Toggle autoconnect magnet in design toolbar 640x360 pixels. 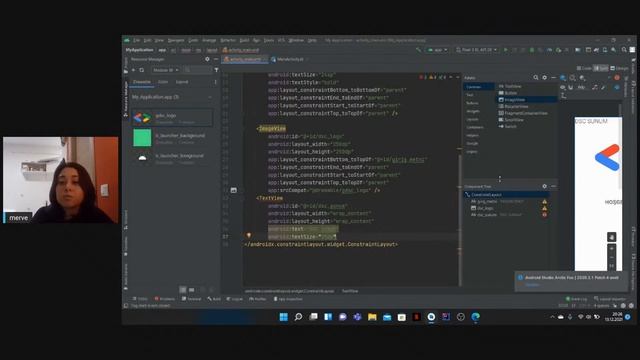tap(571, 87)
